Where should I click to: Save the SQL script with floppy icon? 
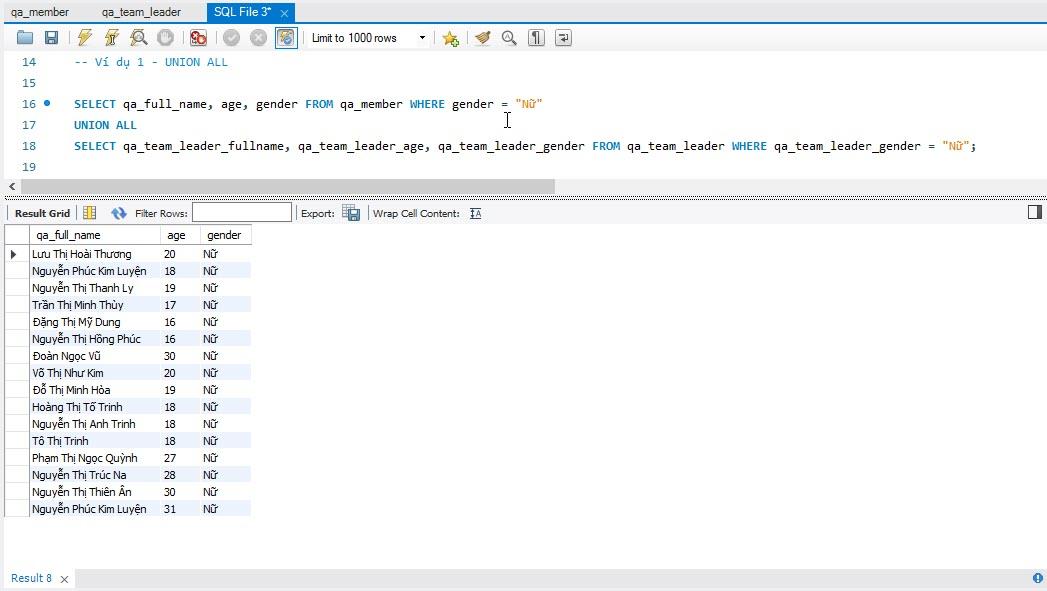point(51,38)
